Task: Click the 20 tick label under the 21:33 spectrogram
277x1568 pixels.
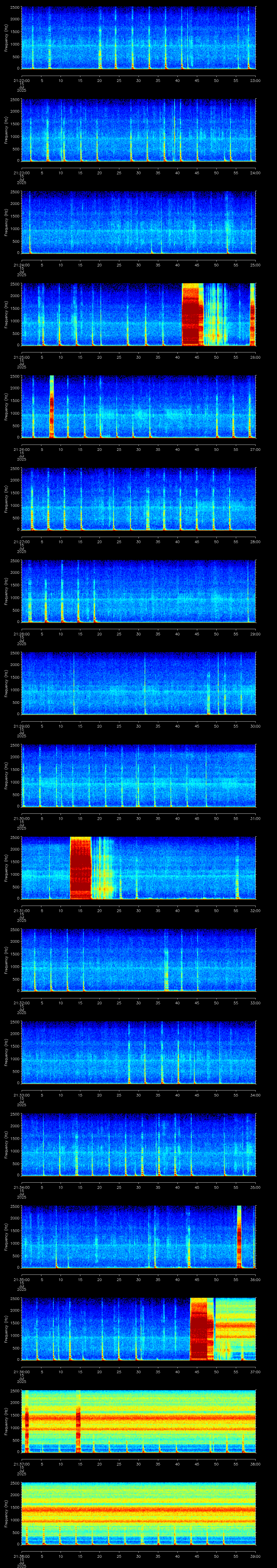Action: coord(99,1095)
